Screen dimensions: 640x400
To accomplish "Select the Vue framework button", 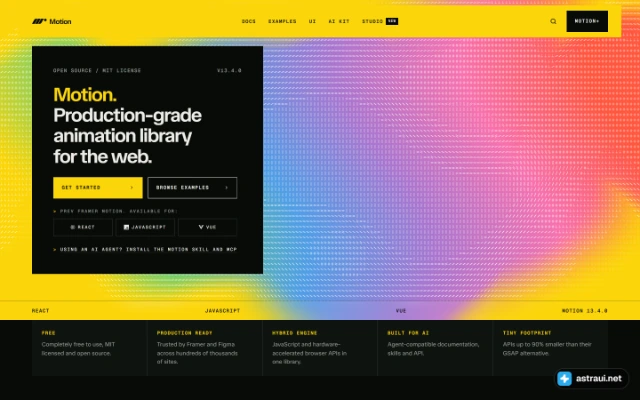I will [x=207, y=227].
